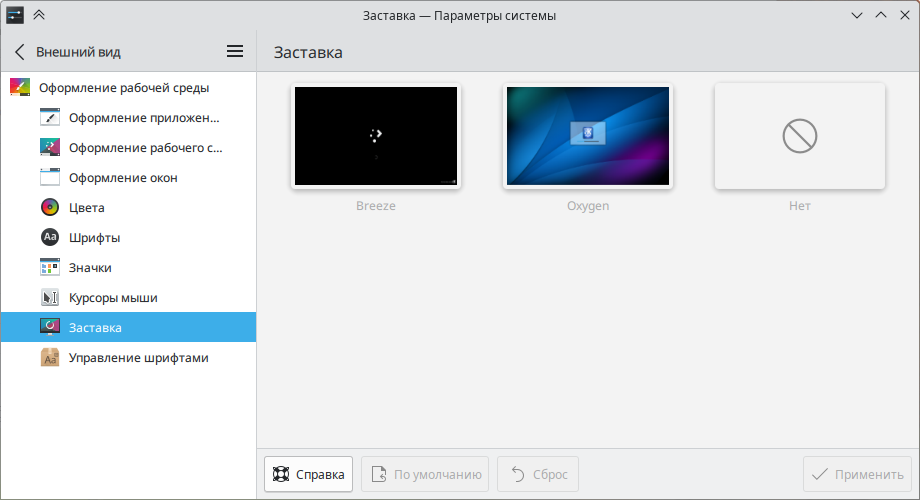Viewport: 920px width, 500px height.
Task: Minimize the window with down chevron
Action: coord(857,15)
